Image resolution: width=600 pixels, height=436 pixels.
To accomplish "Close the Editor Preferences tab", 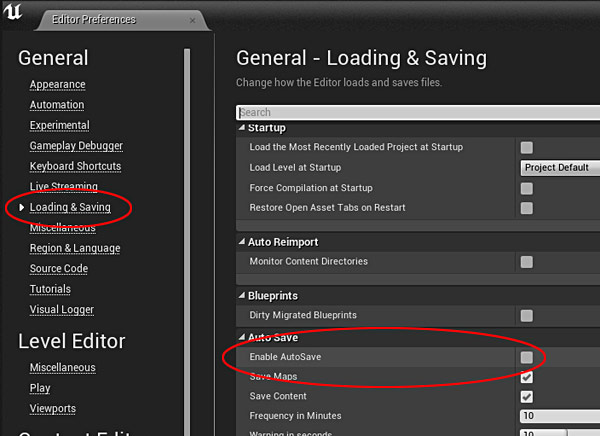I will (x=193, y=20).
